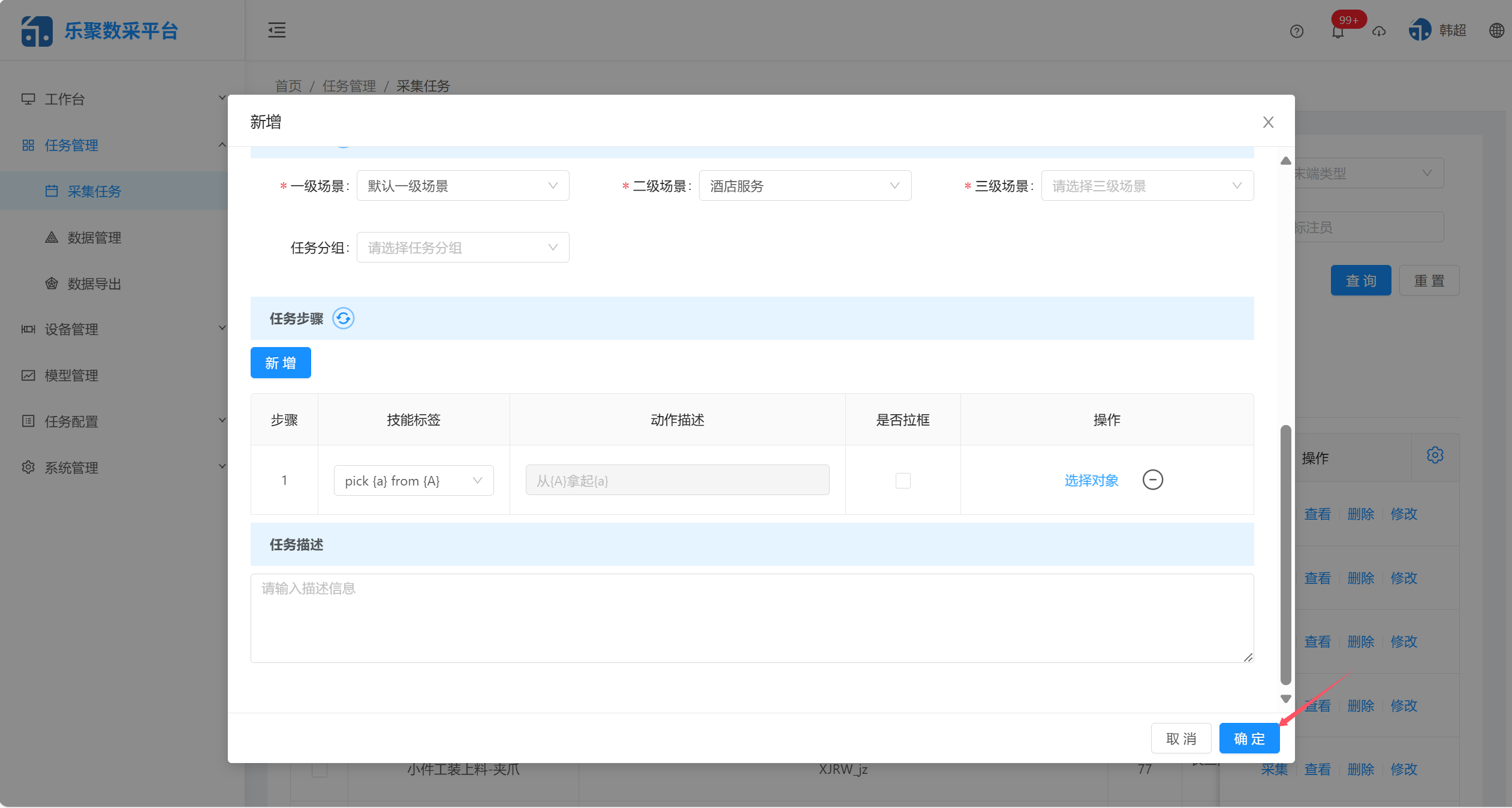Open column settings gear in table header
Image resolution: width=1512 pixels, height=808 pixels.
click(1435, 456)
